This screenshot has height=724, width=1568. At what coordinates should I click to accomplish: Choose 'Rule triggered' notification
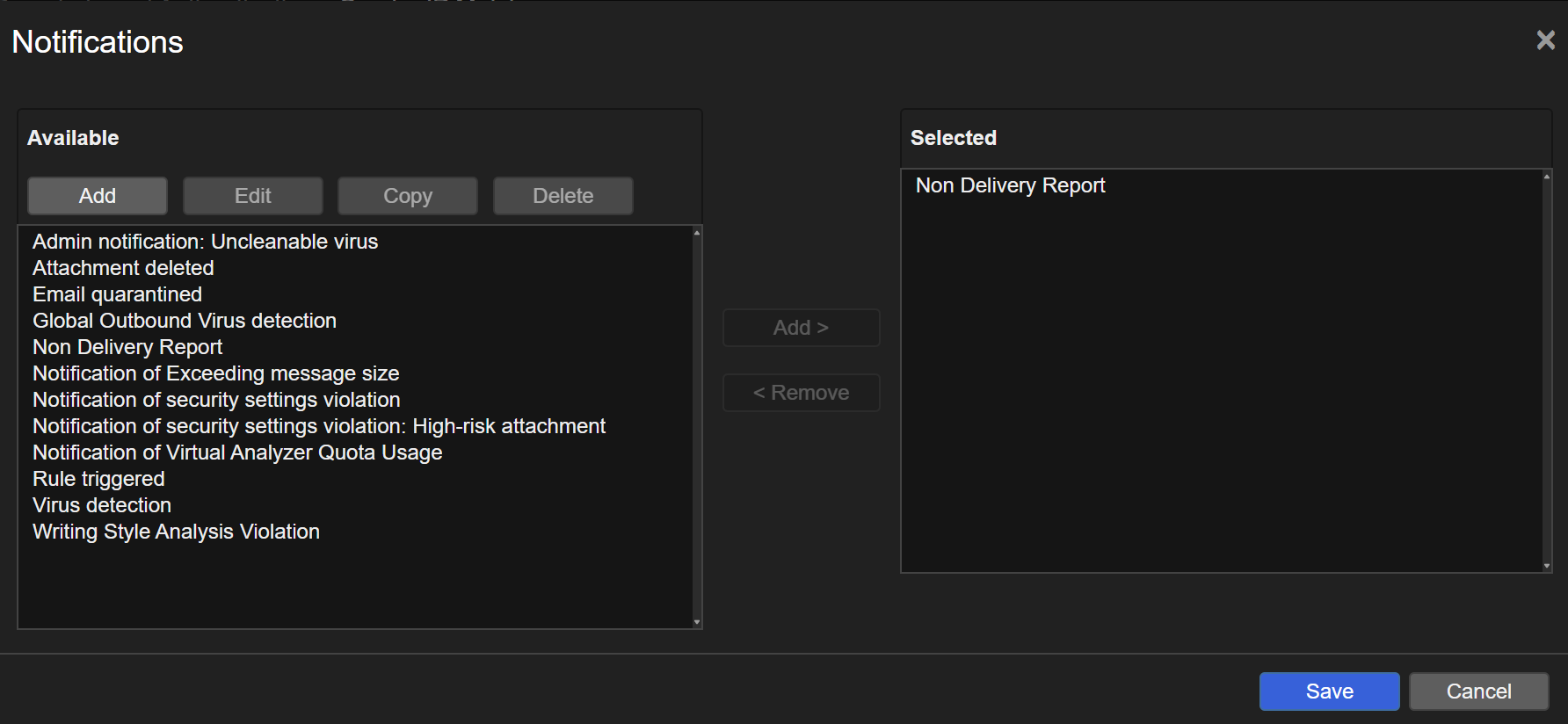tap(98, 479)
